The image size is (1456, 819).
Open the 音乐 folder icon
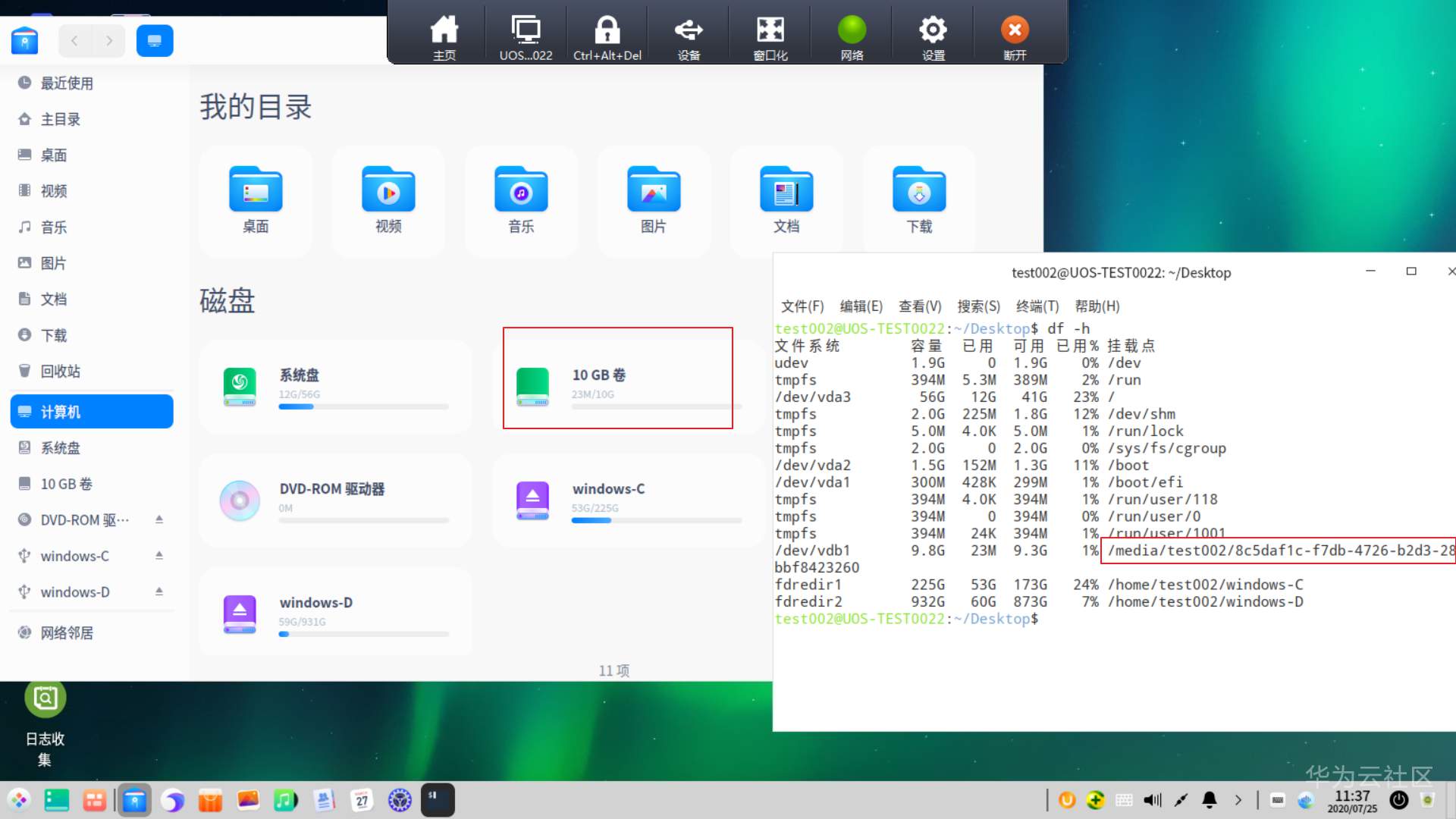point(521,190)
